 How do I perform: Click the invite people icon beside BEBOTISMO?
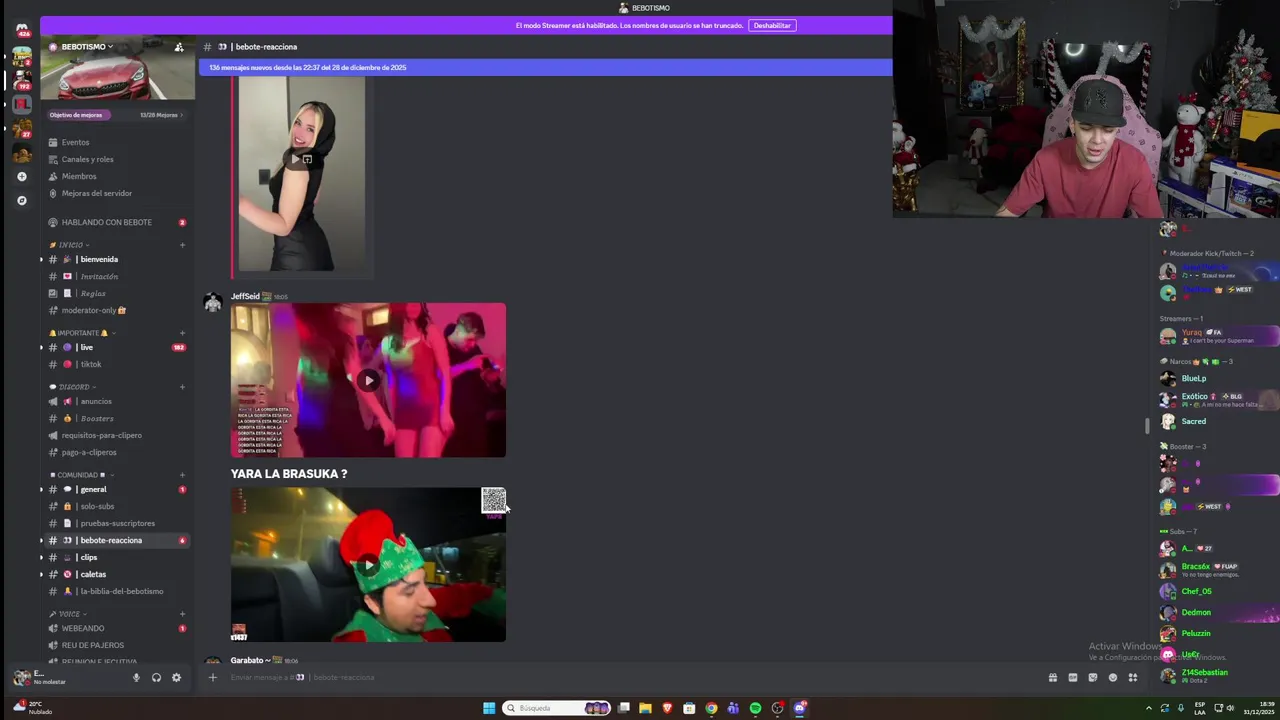coord(179,47)
